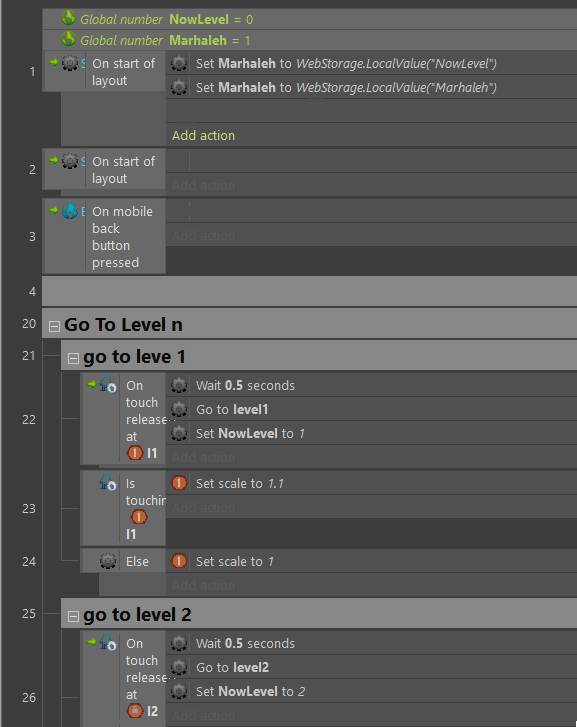Click the globe icon beside Marhaleh global
The image size is (577, 727).
[68, 39]
